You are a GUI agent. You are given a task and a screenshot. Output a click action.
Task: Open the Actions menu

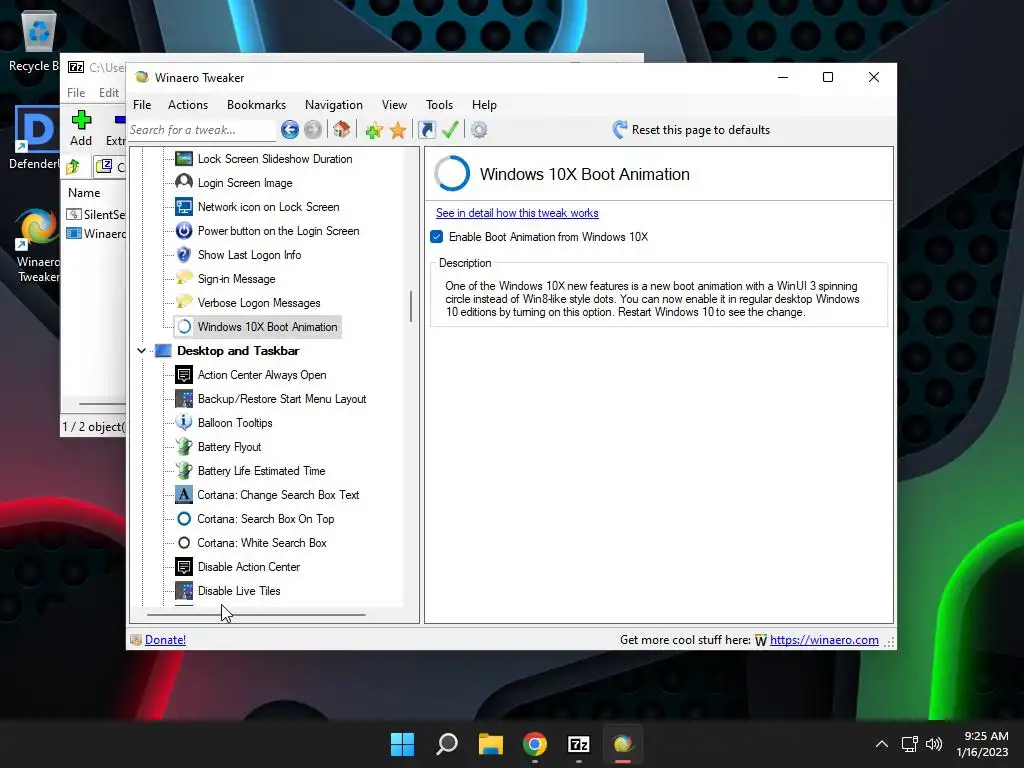pos(188,105)
